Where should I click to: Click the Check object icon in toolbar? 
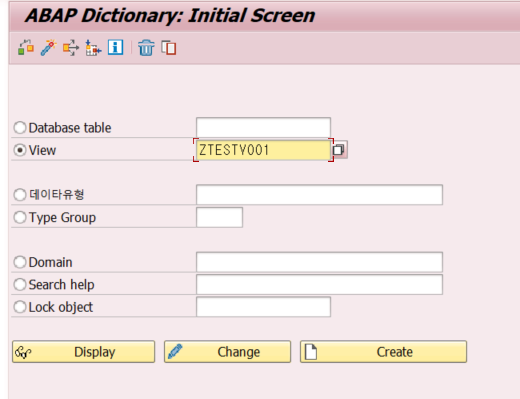(x=26, y=47)
